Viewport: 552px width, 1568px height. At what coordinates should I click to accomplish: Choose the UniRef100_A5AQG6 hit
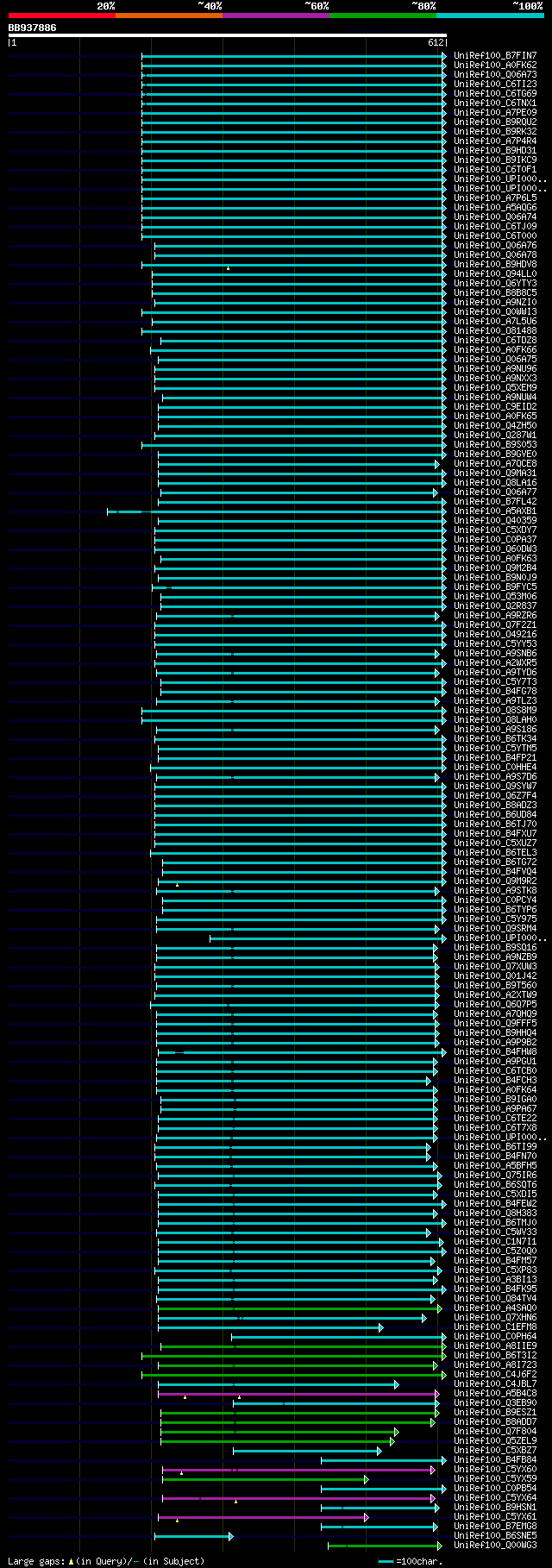click(495, 207)
